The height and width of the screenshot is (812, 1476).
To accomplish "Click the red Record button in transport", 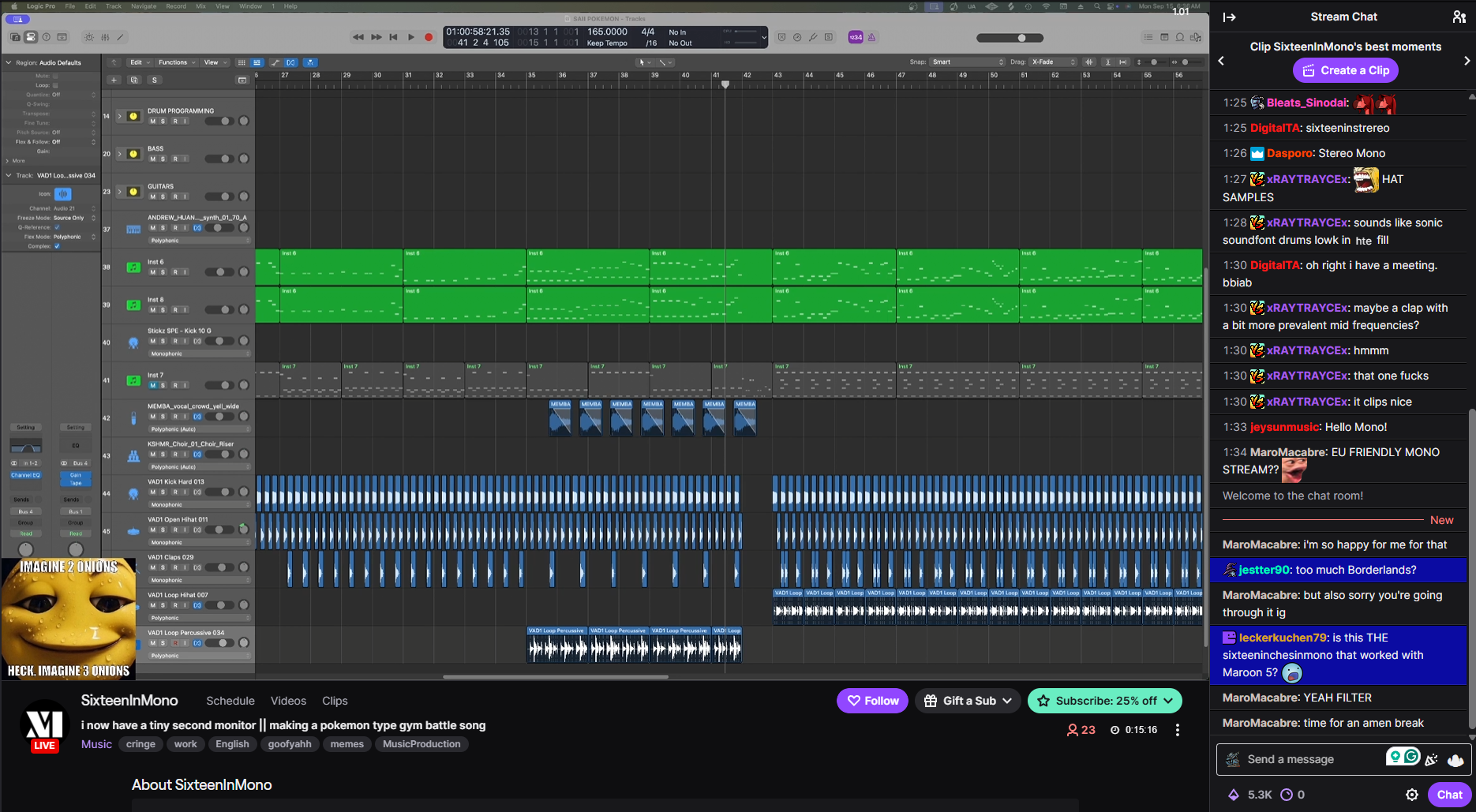I will 429,37.
